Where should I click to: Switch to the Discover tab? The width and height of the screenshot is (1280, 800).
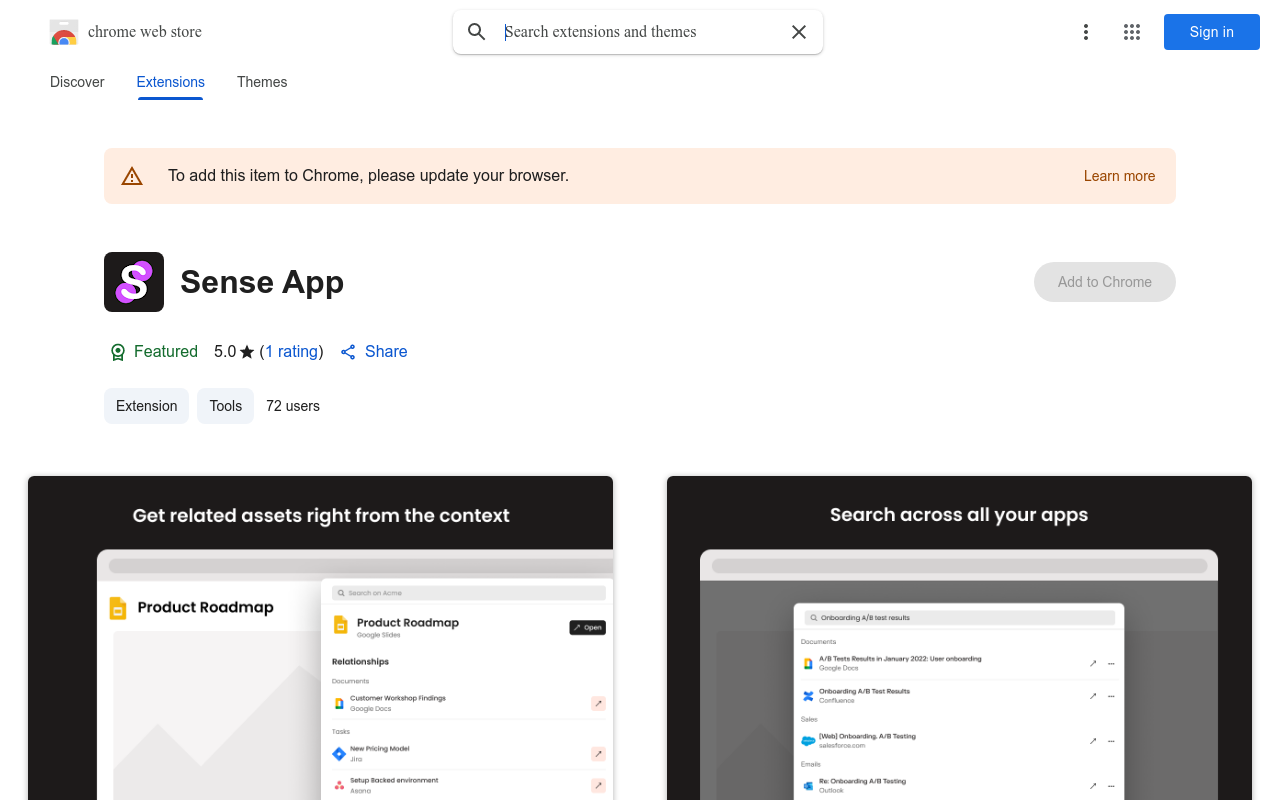pyautogui.click(x=77, y=82)
